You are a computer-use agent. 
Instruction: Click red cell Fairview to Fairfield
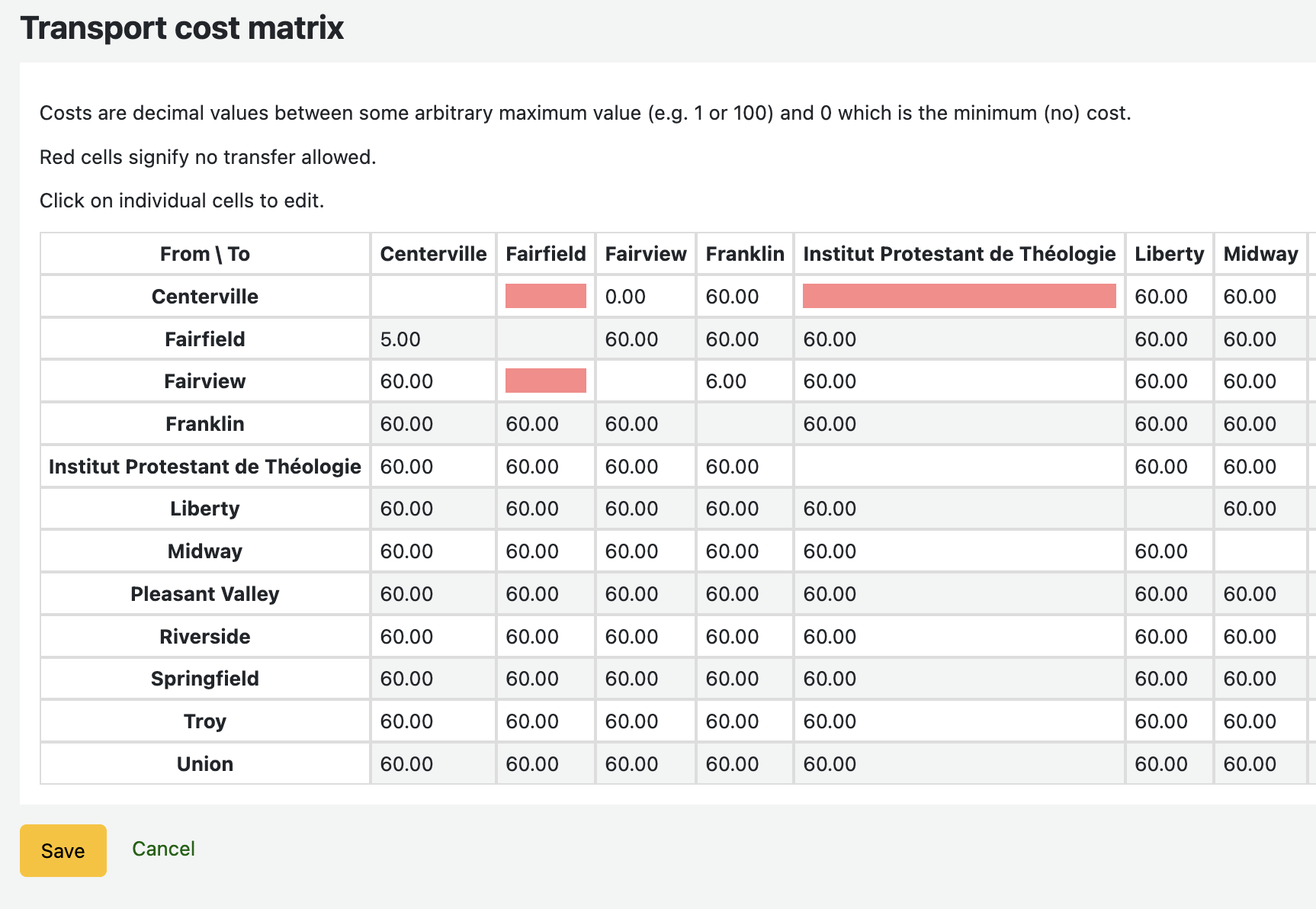tap(545, 381)
